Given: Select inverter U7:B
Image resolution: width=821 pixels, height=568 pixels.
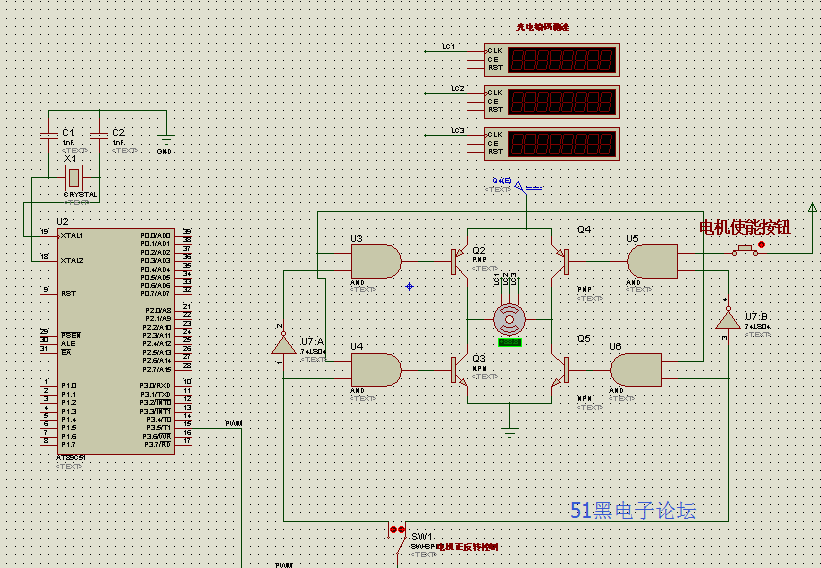Looking at the screenshot, I should coord(728,319).
